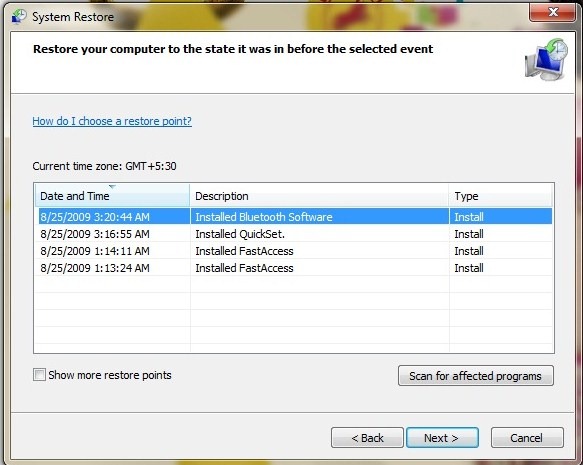Go to previous step with Back button
Screen dimensions: 583x465
(367, 438)
